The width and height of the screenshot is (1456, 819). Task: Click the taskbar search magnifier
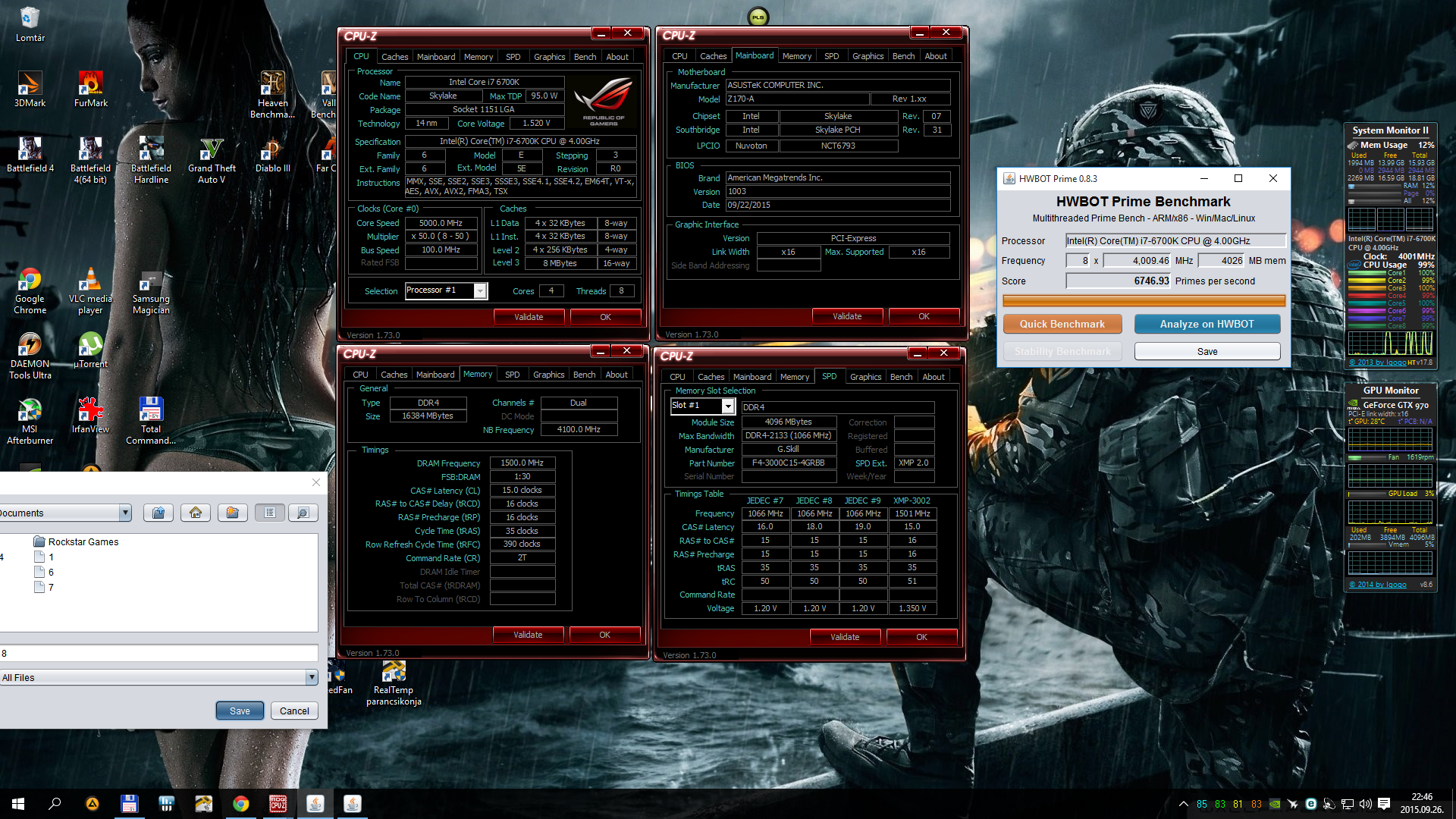pos(55,804)
